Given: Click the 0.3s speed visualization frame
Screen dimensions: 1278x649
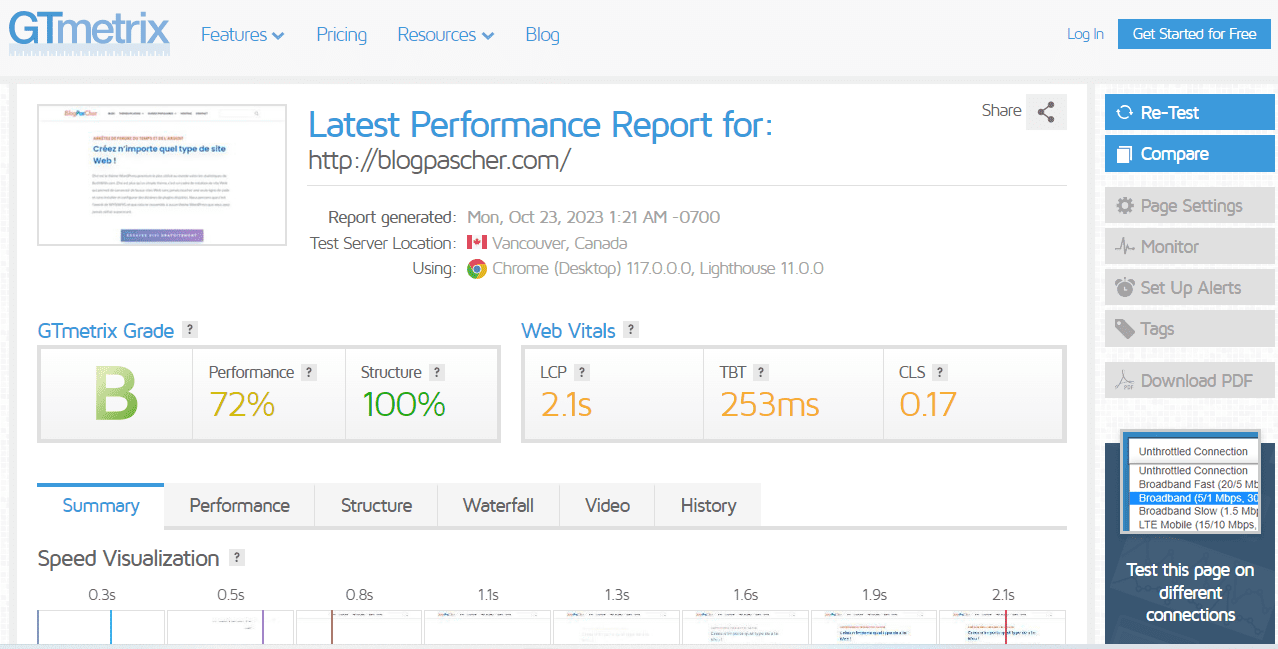Looking at the screenshot, I should [x=101, y=628].
